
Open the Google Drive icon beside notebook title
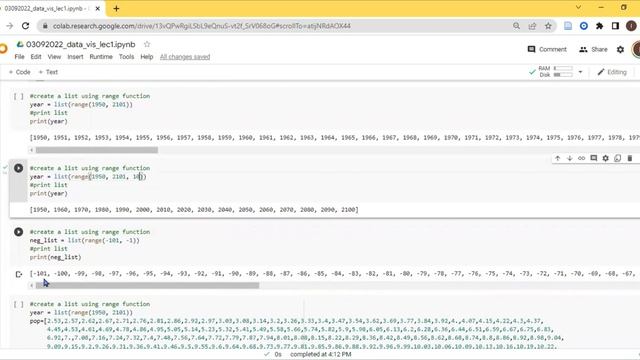tap(20, 44)
